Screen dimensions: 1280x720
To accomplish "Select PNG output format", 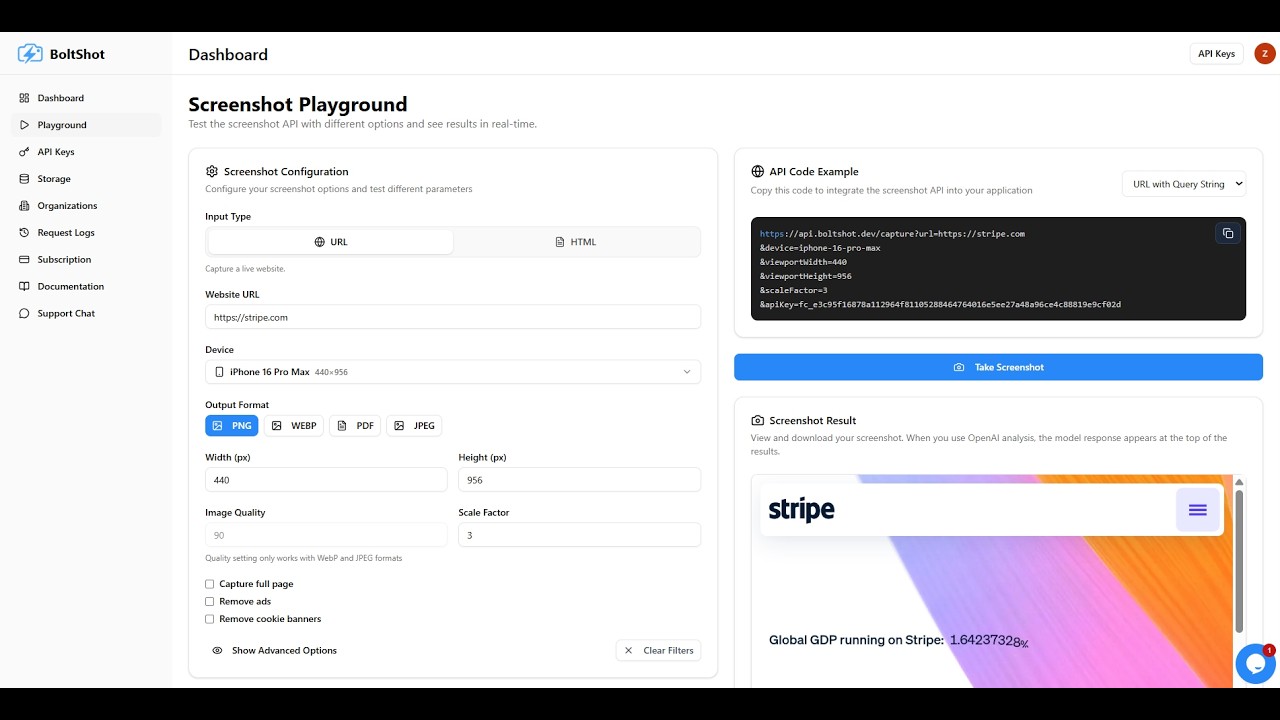I will coord(232,426).
